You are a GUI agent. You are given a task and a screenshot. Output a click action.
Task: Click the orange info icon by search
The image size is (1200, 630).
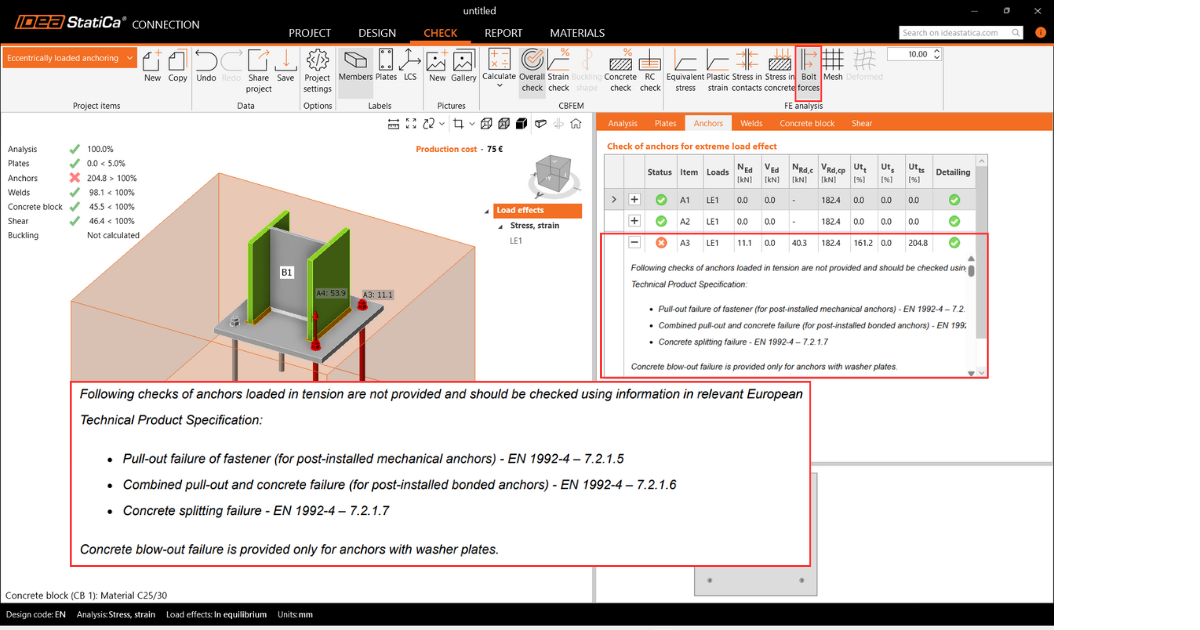point(1041,33)
